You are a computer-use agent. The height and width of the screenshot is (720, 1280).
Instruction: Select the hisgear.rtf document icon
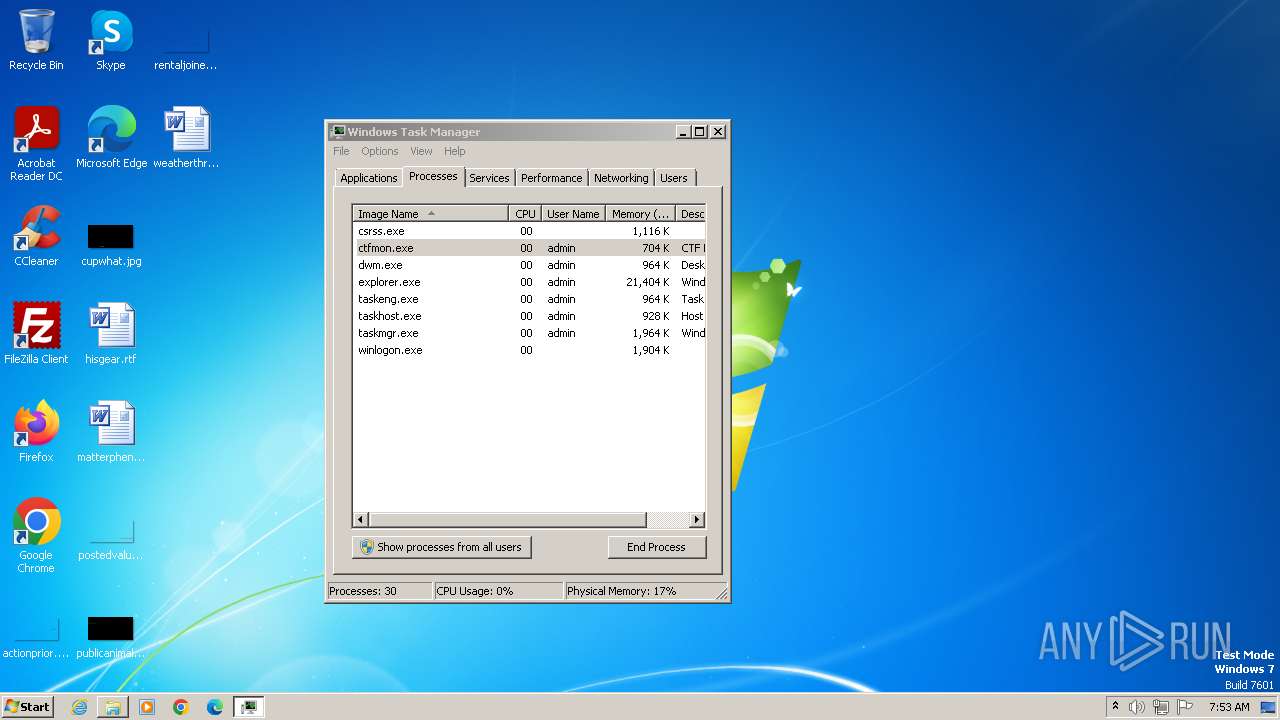[111, 334]
